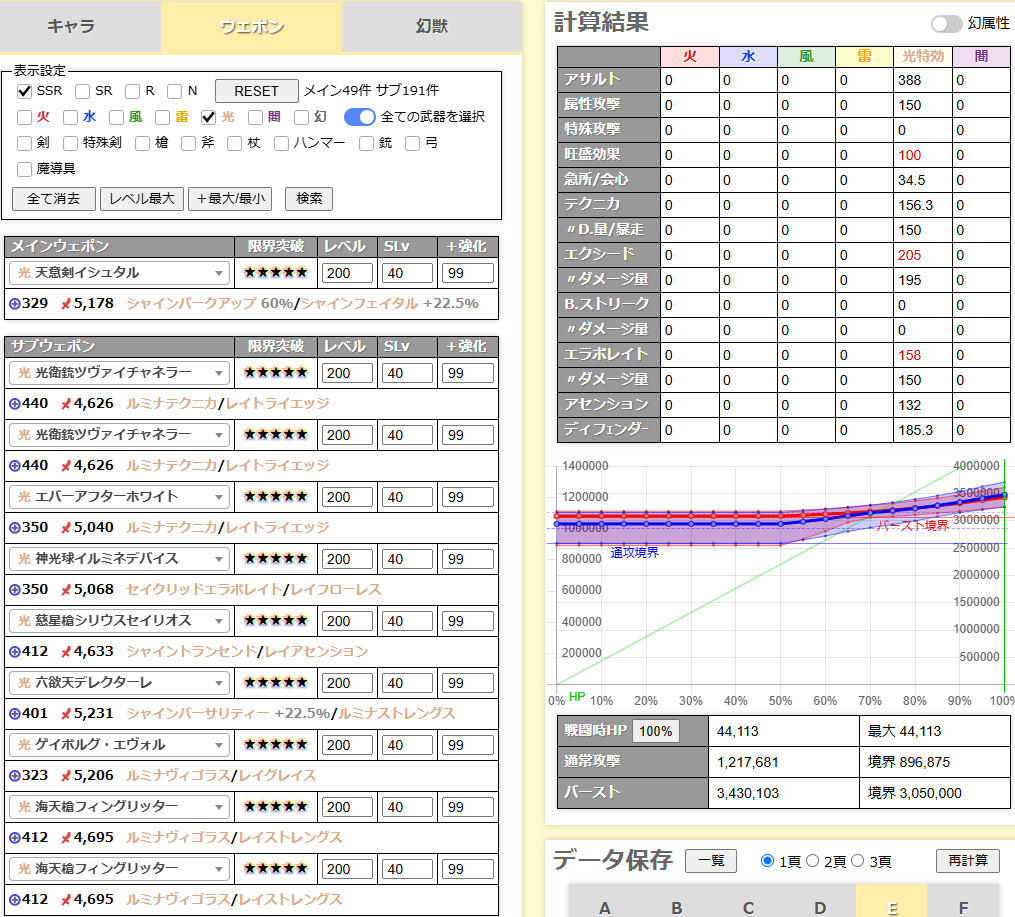
Task: Open the 幻獣 tab
Action: tap(431, 26)
